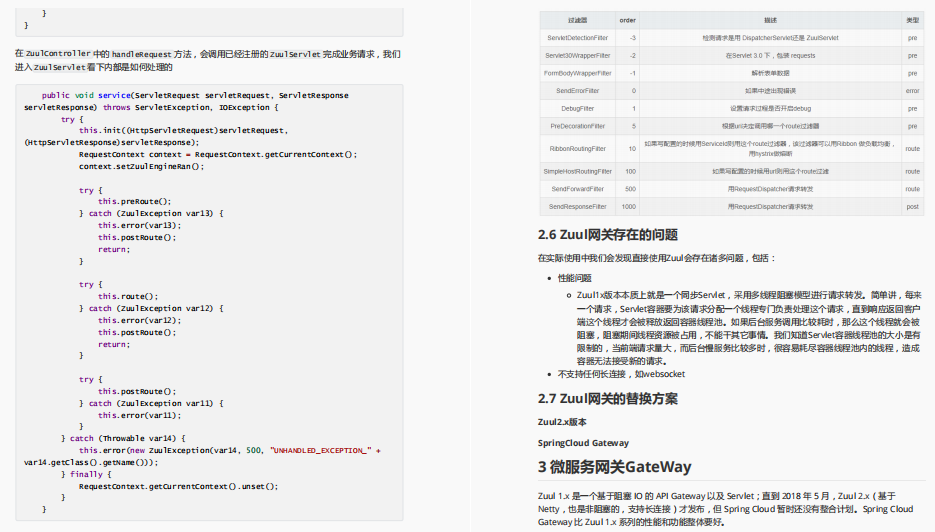Click 'this.init((HttpServletRequest)servletRequest,' line
The height and width of the screenshot is (532, 935).
(x=184, y=131)
